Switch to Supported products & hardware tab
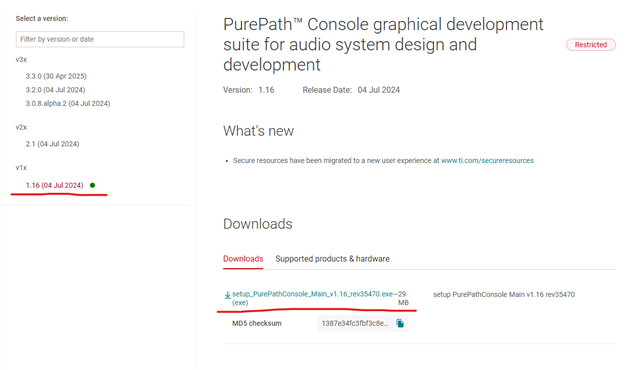The height and width of the screenshot is (370, 640). click(x=332, y=259)
